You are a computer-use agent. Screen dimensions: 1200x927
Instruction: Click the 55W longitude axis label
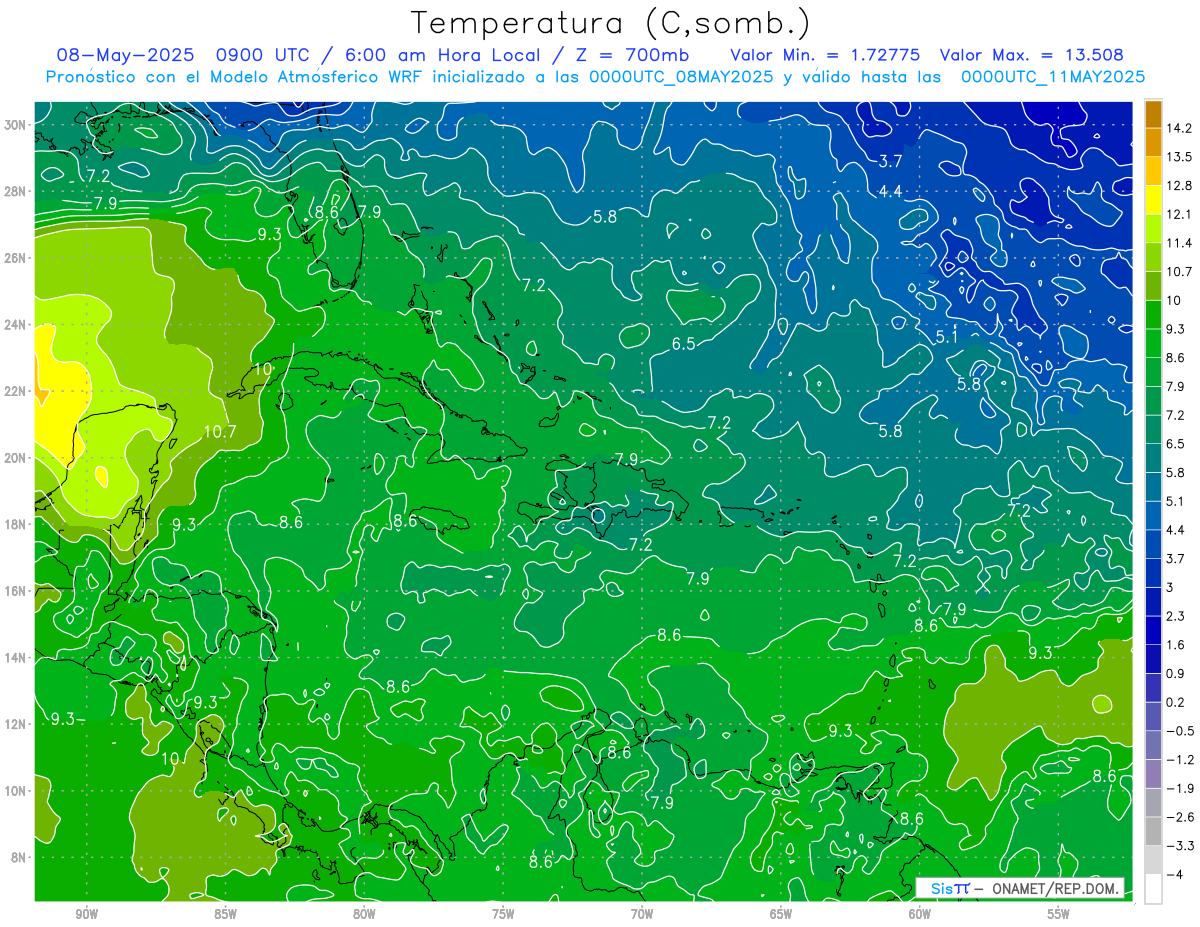pyautogui.click(x=1059, y=914)
